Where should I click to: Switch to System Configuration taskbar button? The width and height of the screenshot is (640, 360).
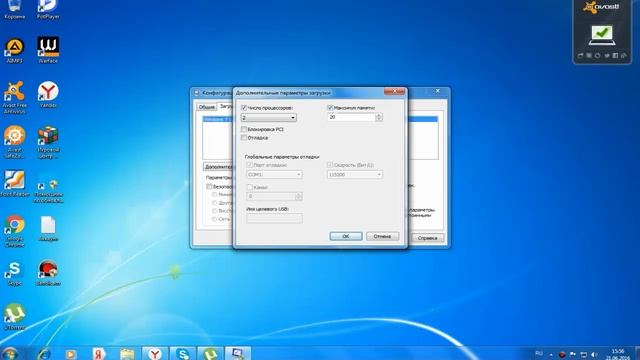coord(238,353)
